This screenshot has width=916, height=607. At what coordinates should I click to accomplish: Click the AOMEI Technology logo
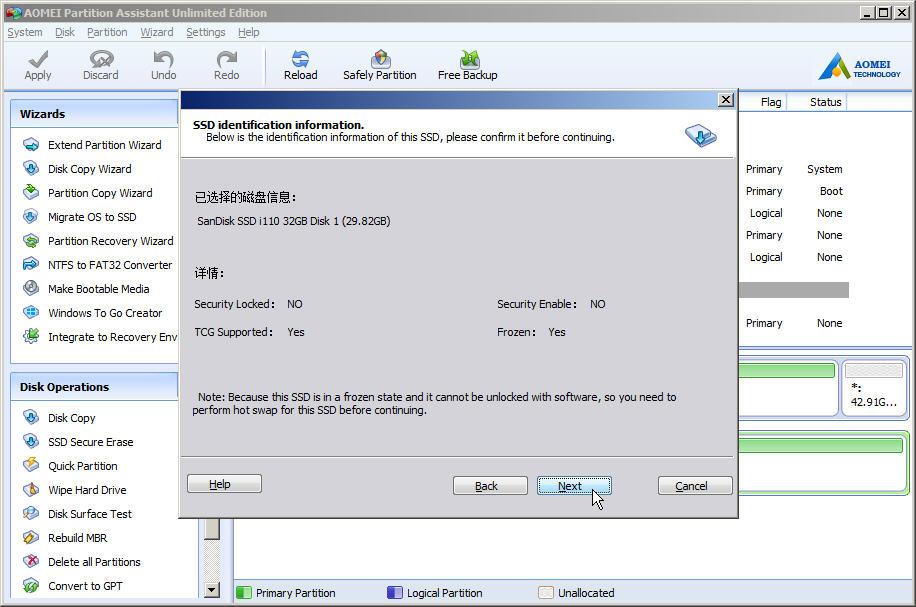click(x=859, y=66)
